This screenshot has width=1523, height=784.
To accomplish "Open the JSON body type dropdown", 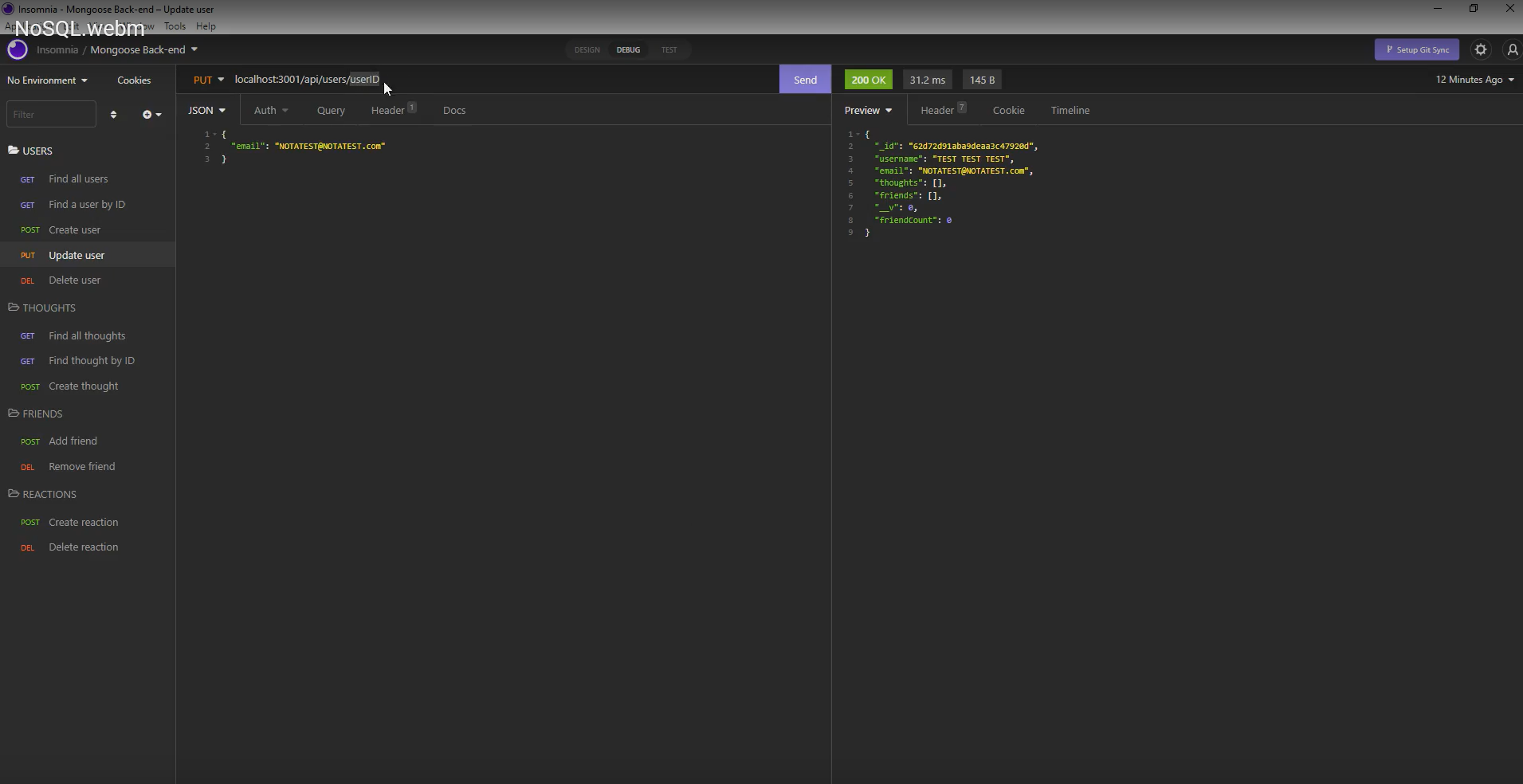I will (x=206, y=111).
